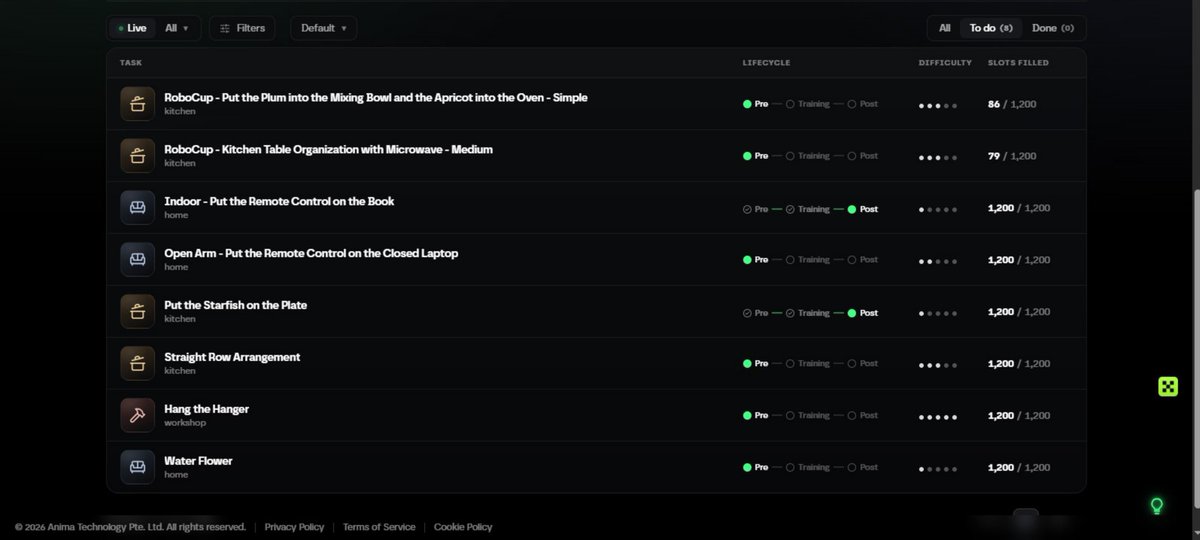Open the Cookie Policy link
1200x540 pixels.
click(x=463, y=527)
